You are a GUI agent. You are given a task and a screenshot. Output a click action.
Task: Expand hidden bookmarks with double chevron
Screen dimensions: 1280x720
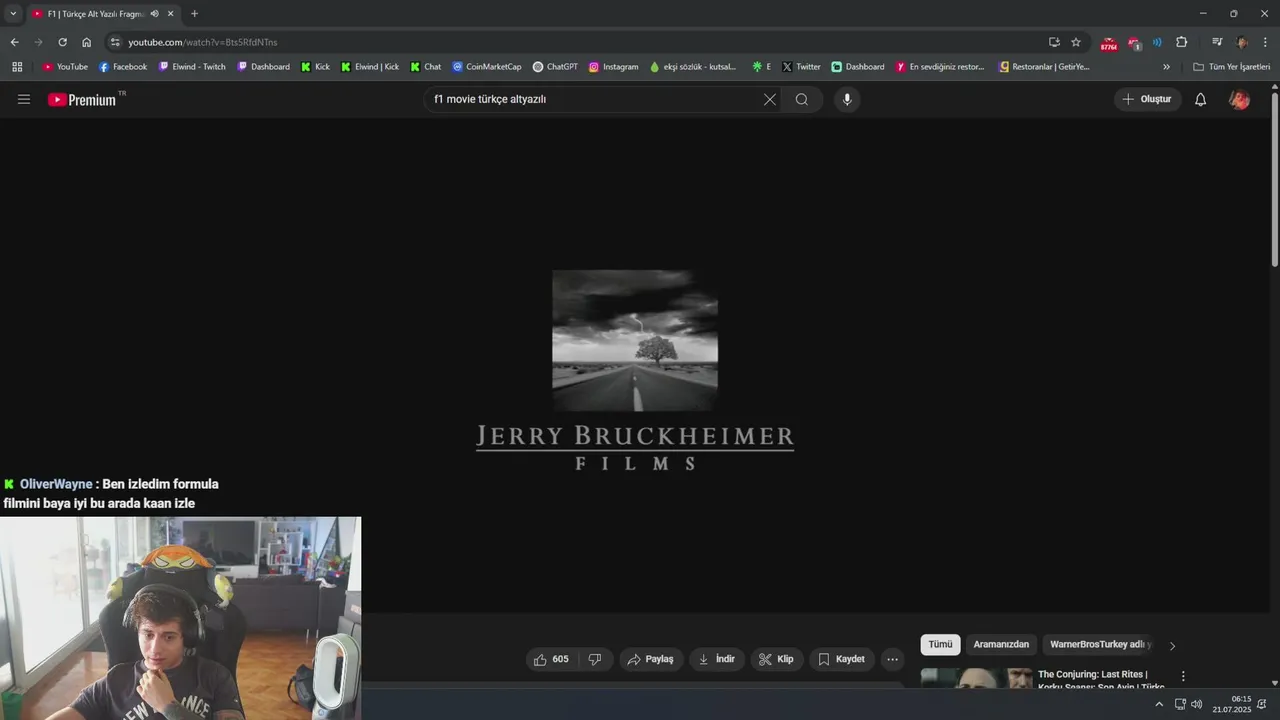coord(1166,67)
